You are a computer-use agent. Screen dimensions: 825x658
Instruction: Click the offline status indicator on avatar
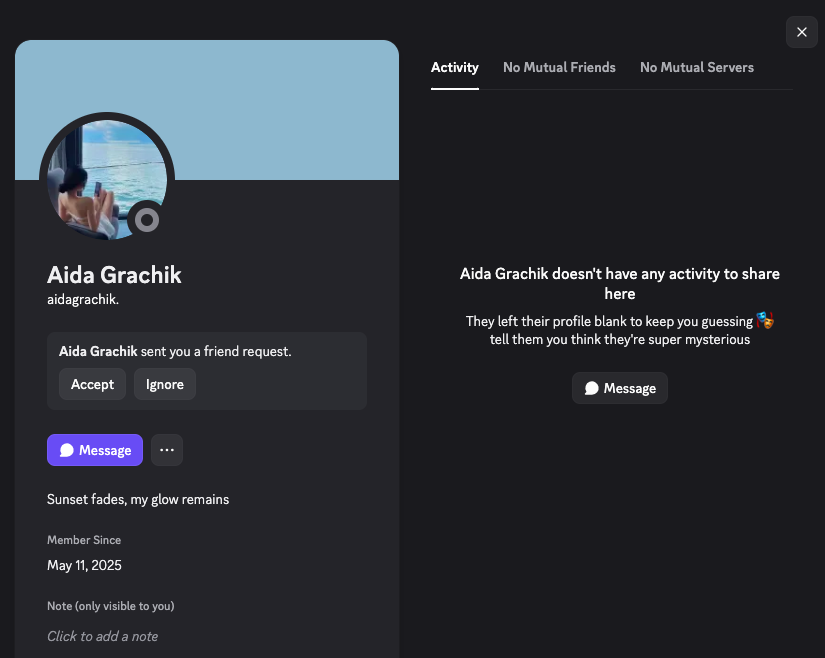coord(147,220)
